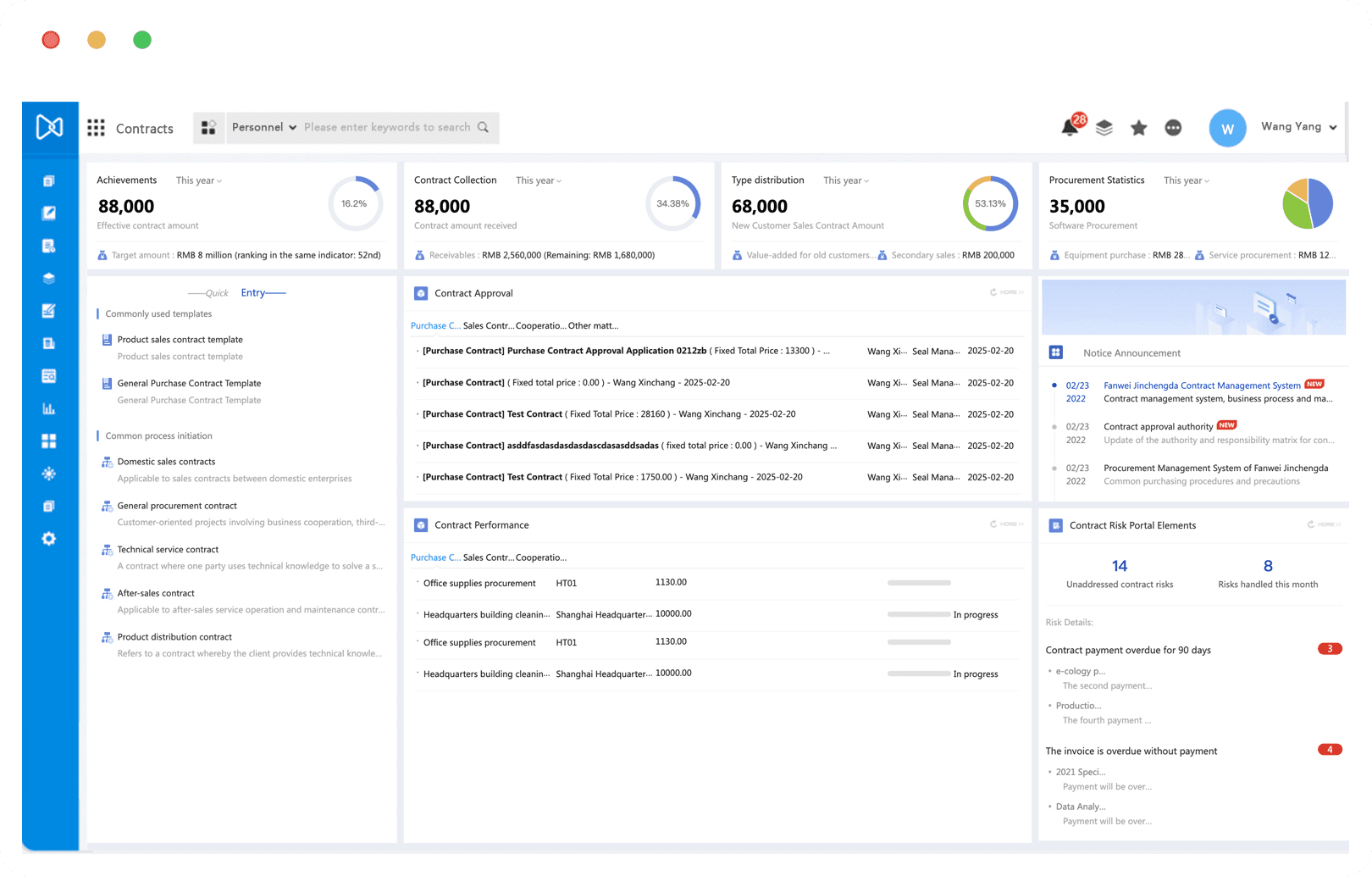The image size is (1372, 876).
Task: Click Test Contract Fixed Total Price 28160 row
Action: tap(717, 414)
